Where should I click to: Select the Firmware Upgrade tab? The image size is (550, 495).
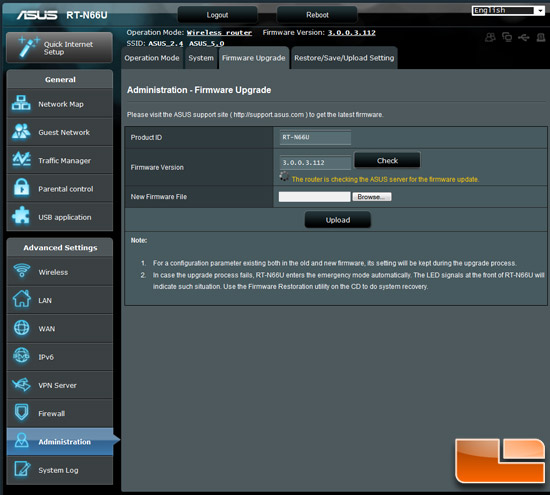(x=254, y=58)
